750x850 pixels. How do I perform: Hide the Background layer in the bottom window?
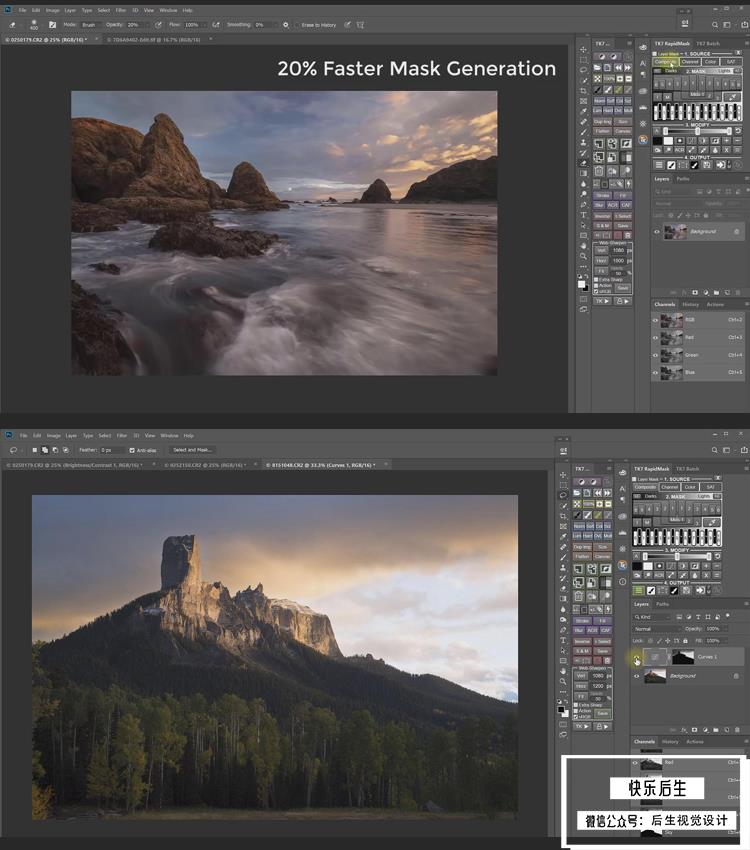tap(637, 676)
